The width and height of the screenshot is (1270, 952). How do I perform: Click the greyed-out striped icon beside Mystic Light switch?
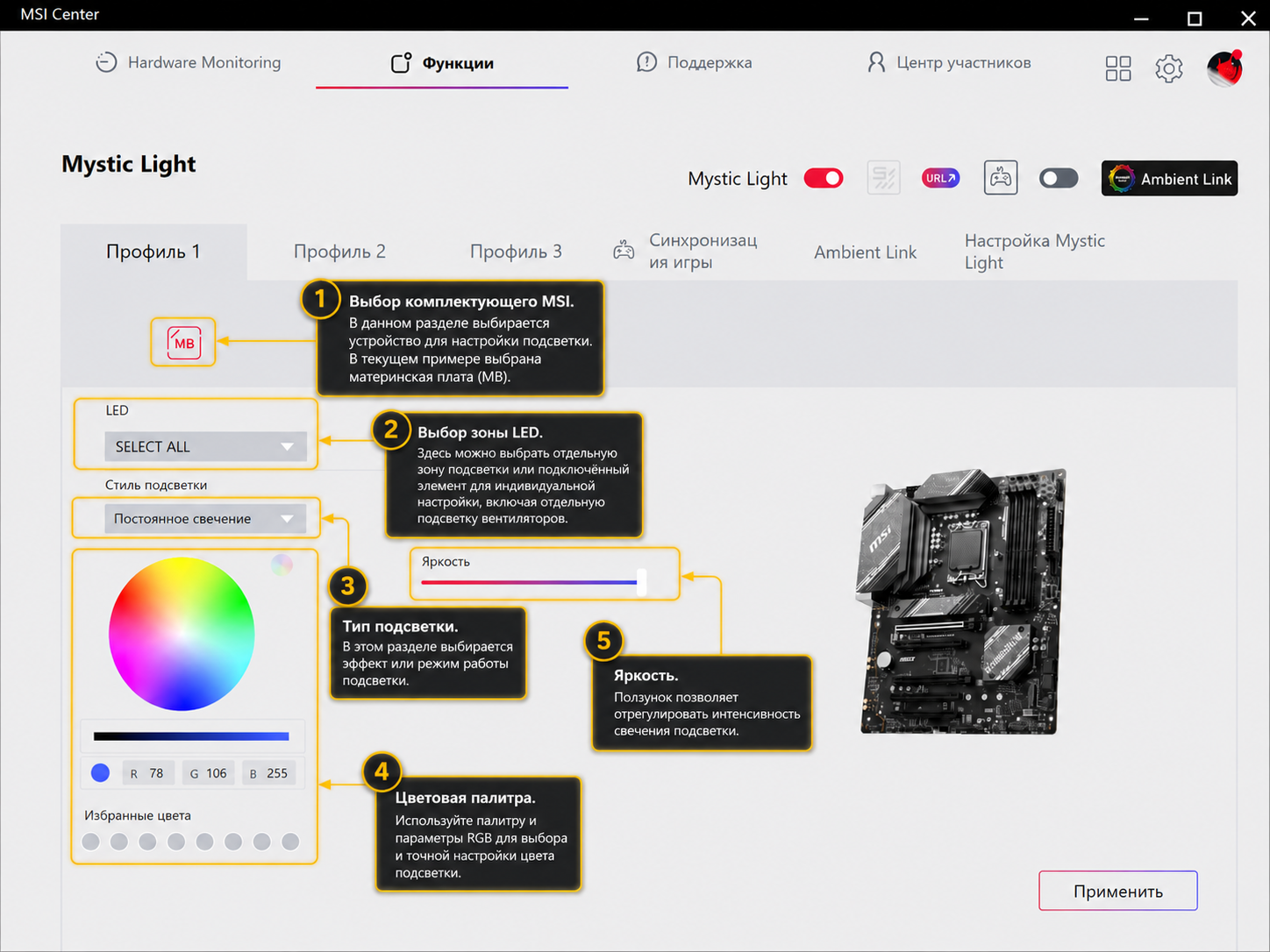[x=883, y=178]
